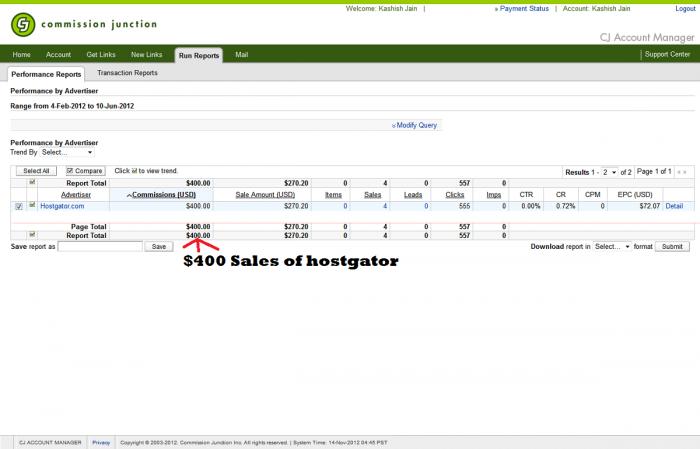The image size is (700, 449).
Task: Sort by Commissions (USD) column header
Action: point(161,195)
